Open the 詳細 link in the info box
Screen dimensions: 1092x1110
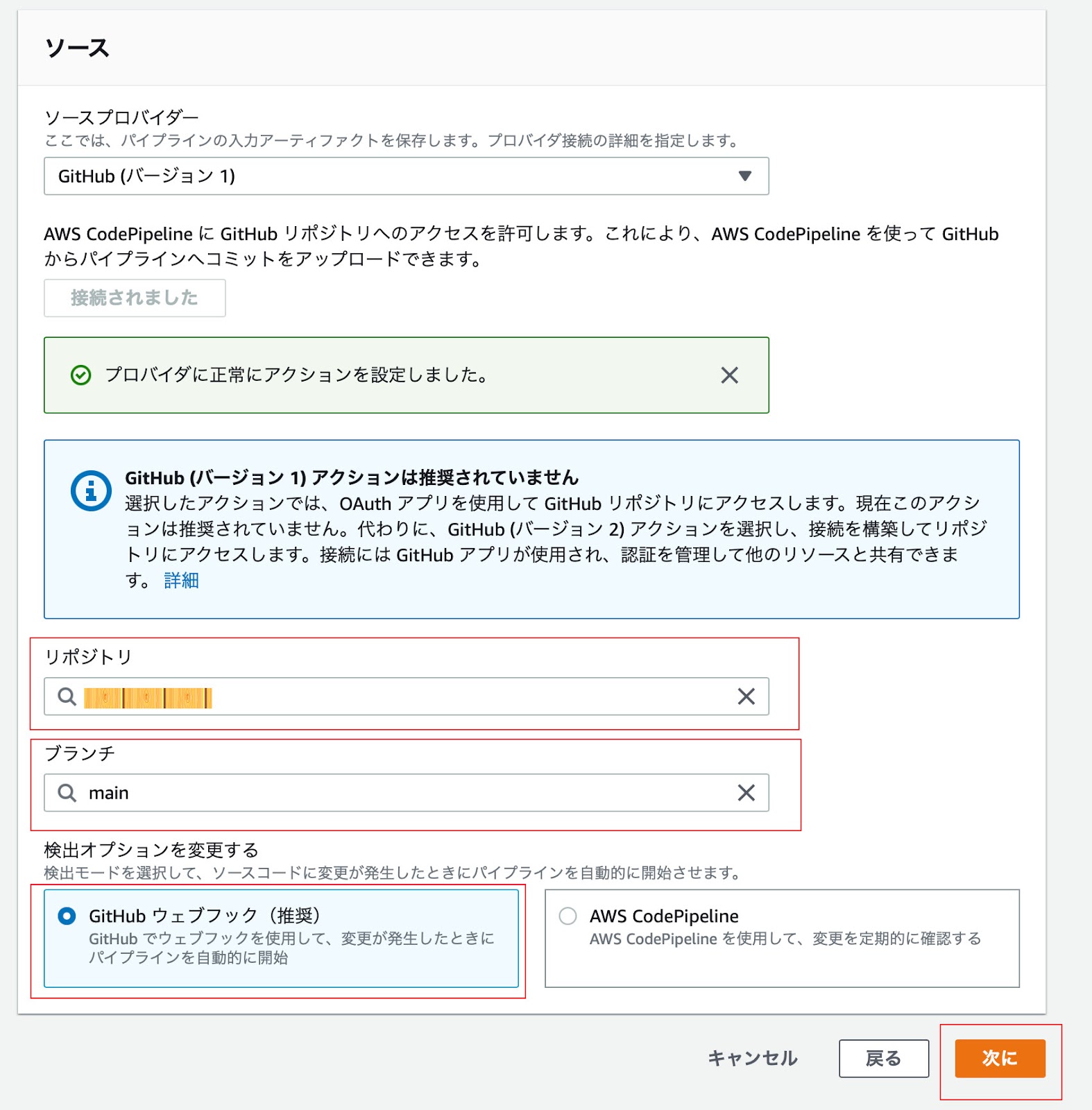point(181,581)
